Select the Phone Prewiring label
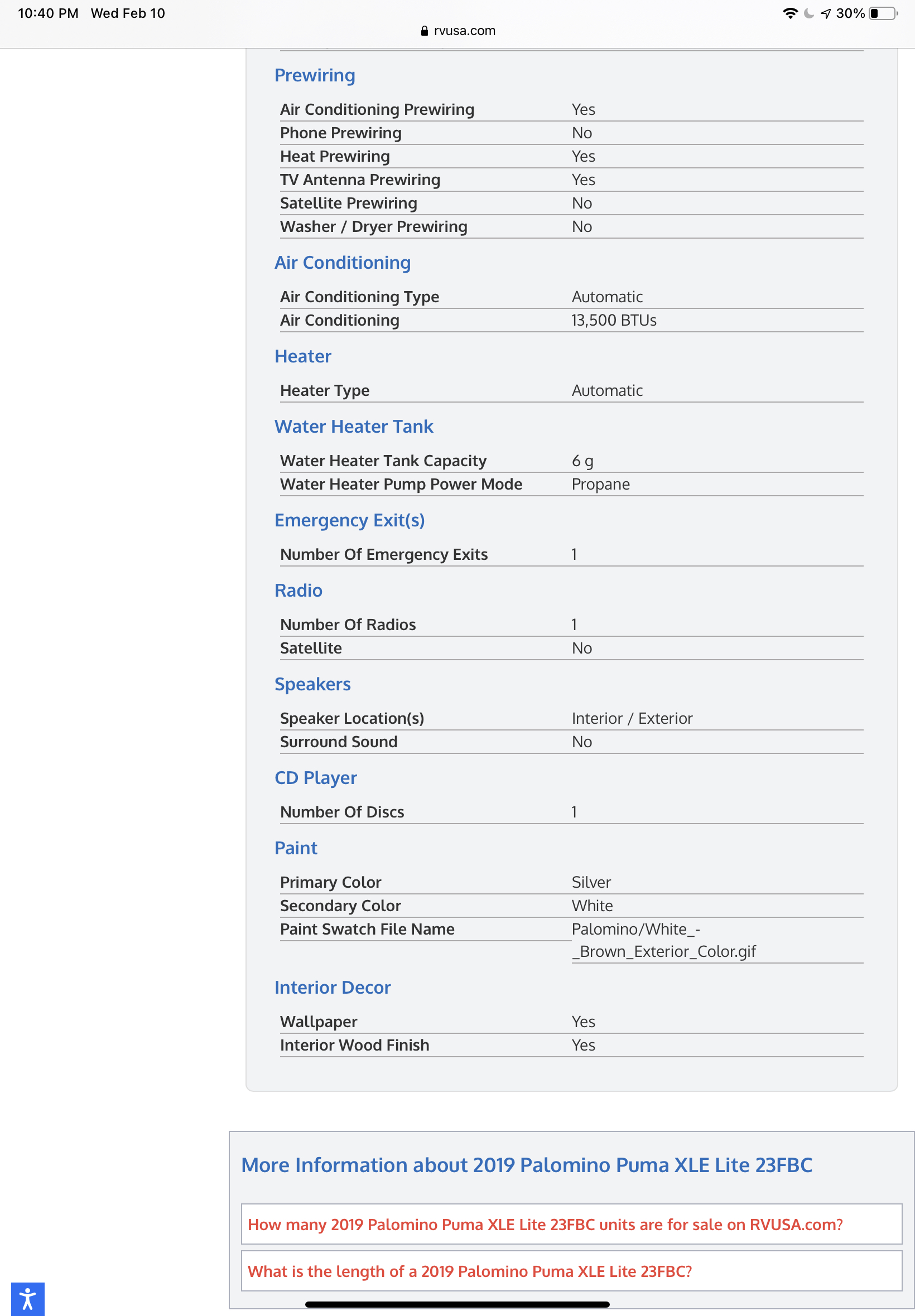This screenshot has height=1316, width=915. pyautogui.click(x=340, y=133)
